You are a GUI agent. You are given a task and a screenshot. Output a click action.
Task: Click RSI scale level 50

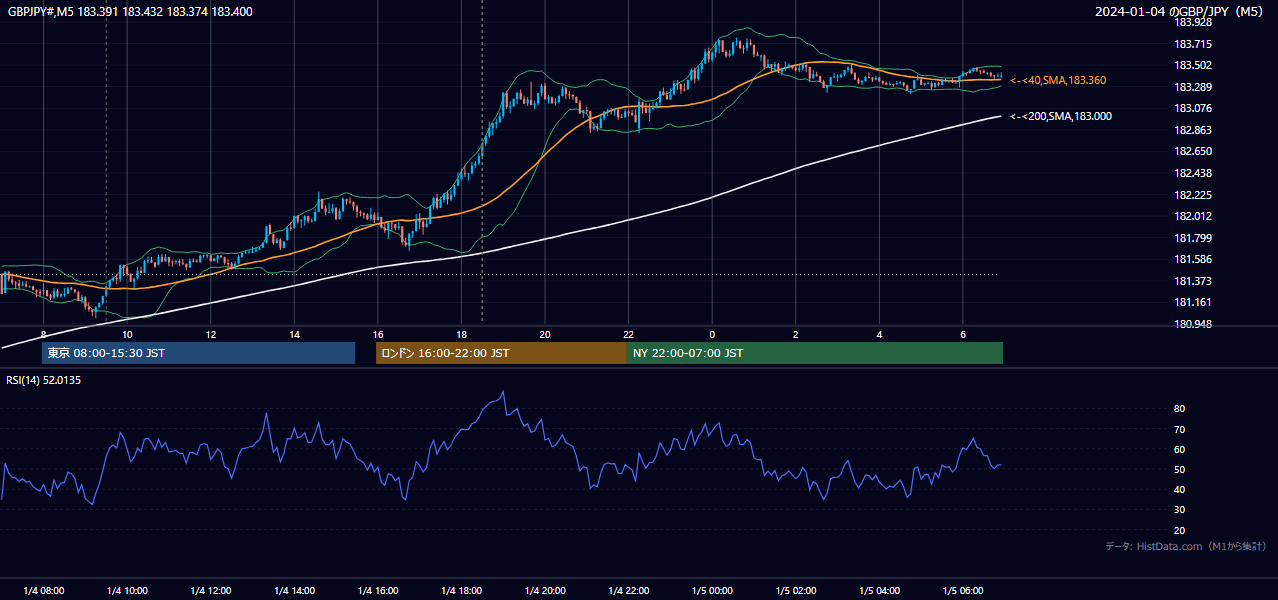[1179, 469]
